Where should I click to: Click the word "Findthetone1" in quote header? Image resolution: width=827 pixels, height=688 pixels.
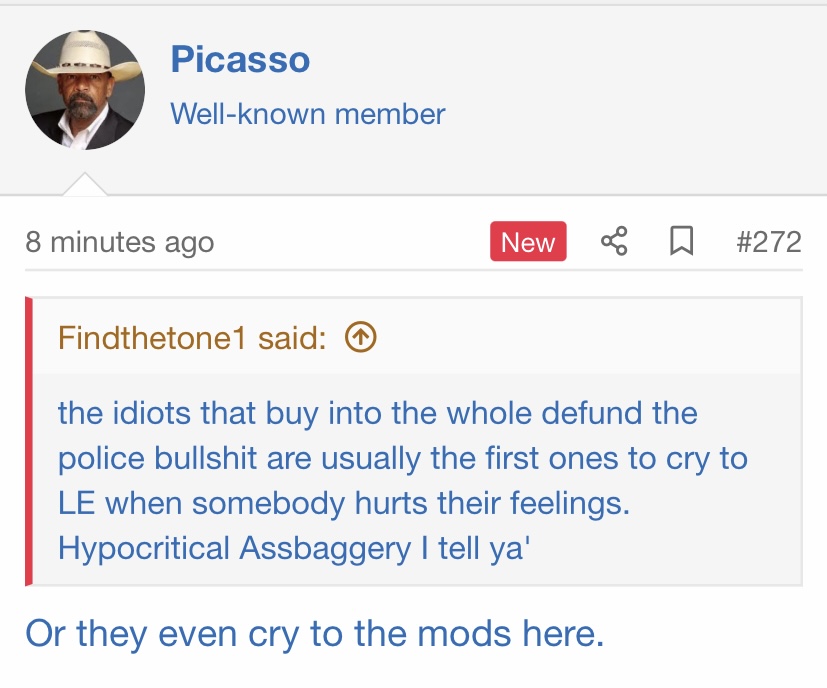click(x=152, y=338)
